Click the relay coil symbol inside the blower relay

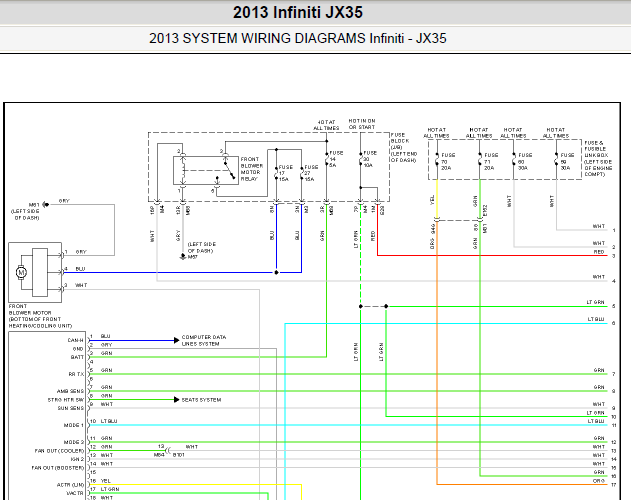click(x=183, y=171)
